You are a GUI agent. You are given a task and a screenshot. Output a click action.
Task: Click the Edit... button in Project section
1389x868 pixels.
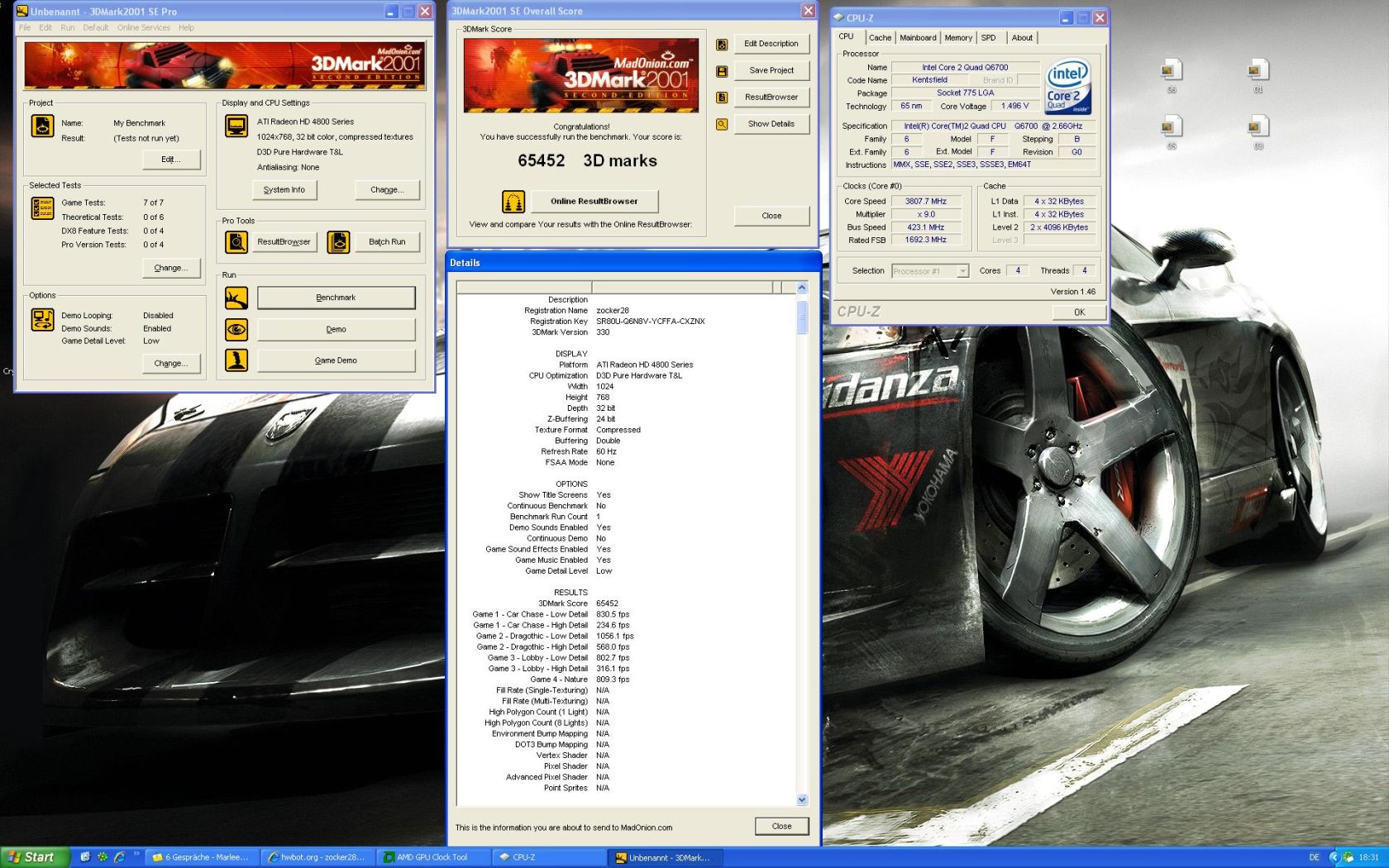click(171, 160)
